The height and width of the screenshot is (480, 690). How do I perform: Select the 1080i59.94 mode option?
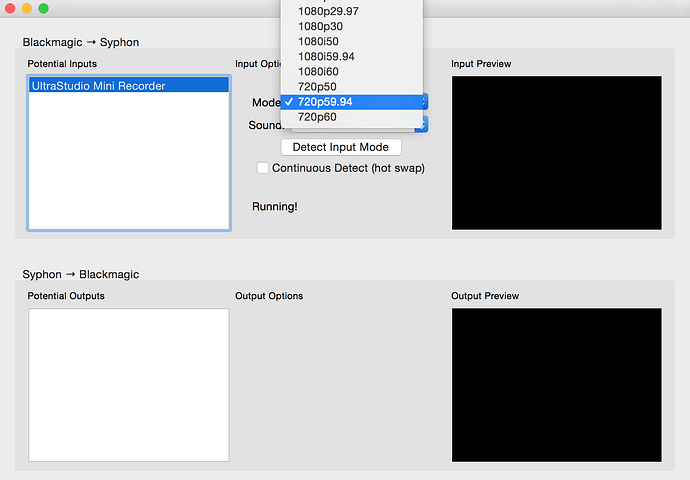[326, 56]
